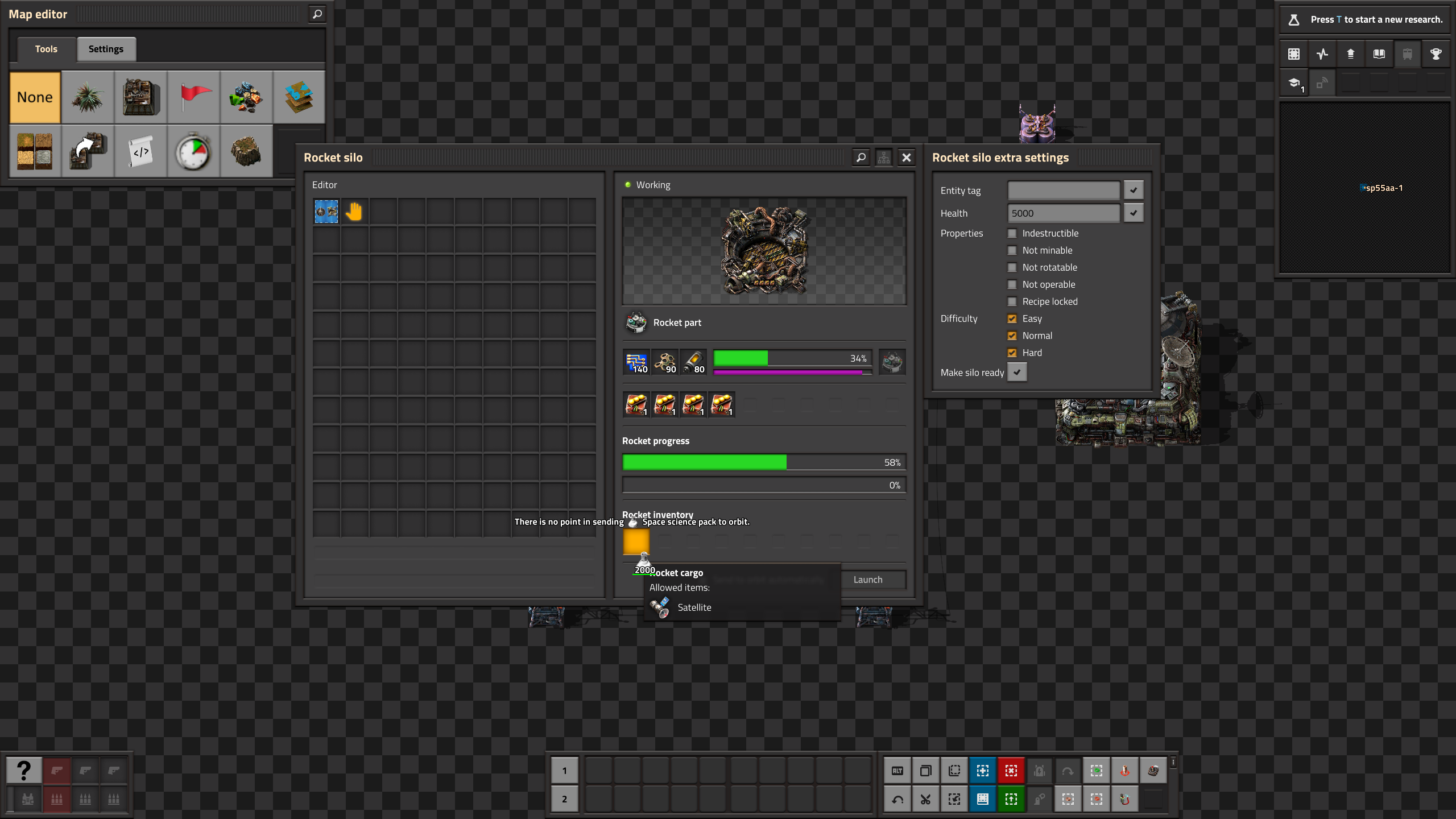The image size is (1456, 819).
Task: Click the sp55aa-1 minimap label
Action: (1384, 188)
